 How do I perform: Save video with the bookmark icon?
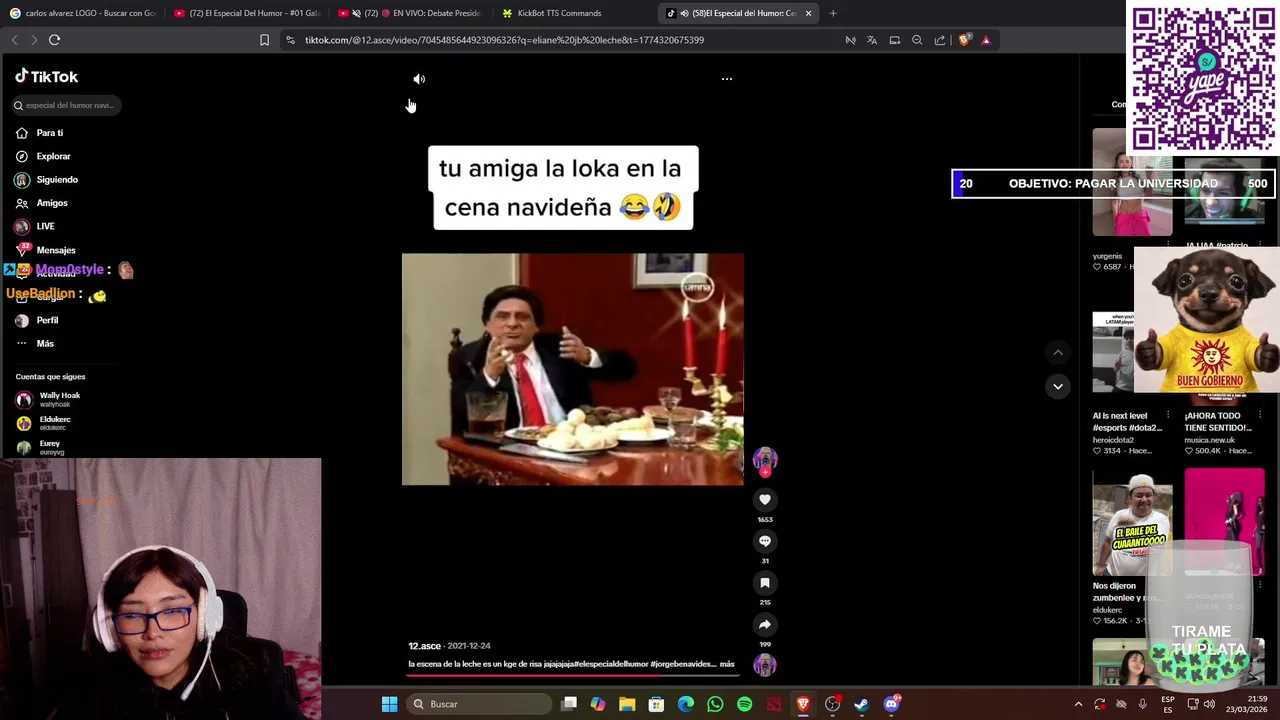[x=765, y=583]
